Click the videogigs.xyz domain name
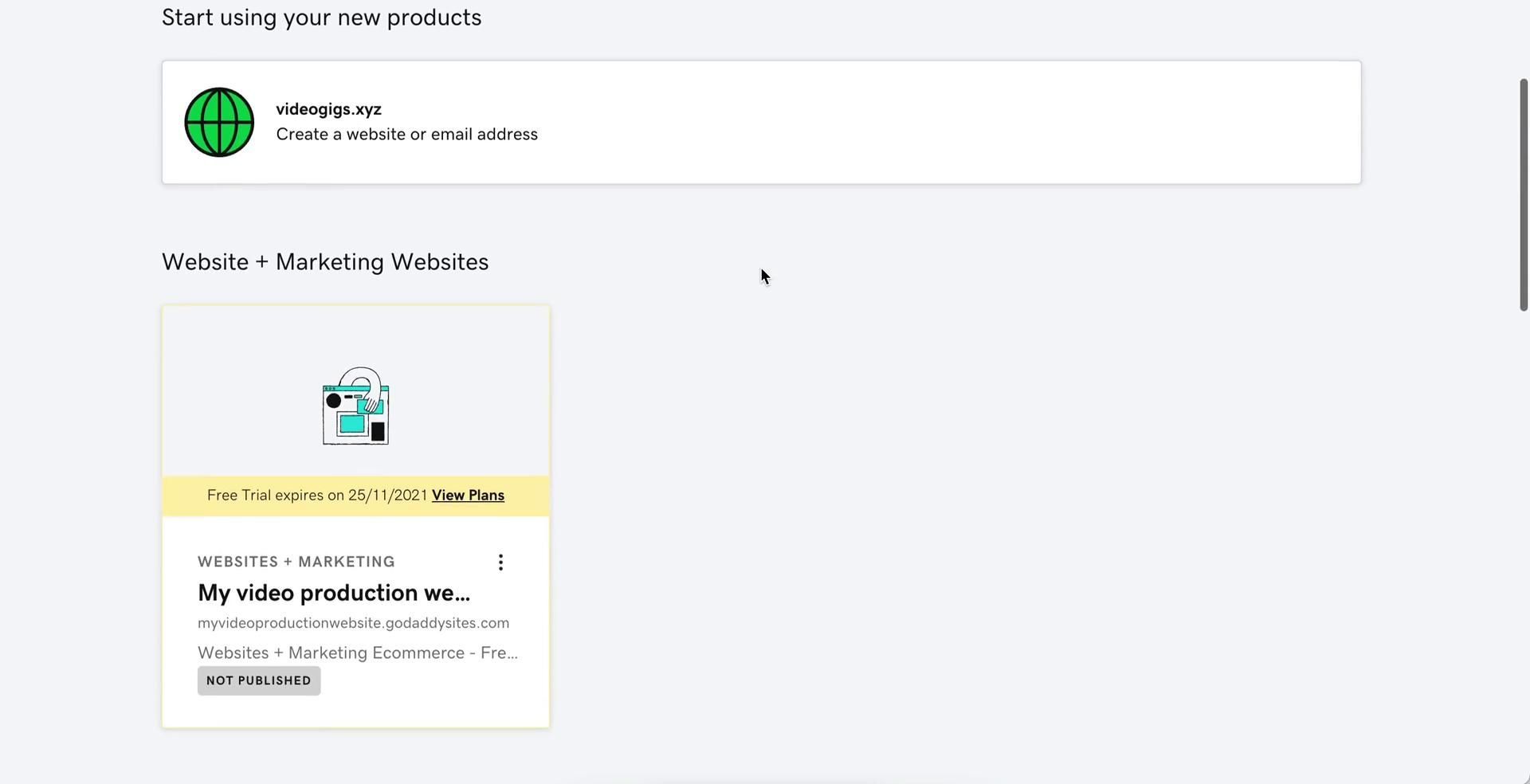The image size is (1530, 784). pyautogui.click(x=328, y=109)
